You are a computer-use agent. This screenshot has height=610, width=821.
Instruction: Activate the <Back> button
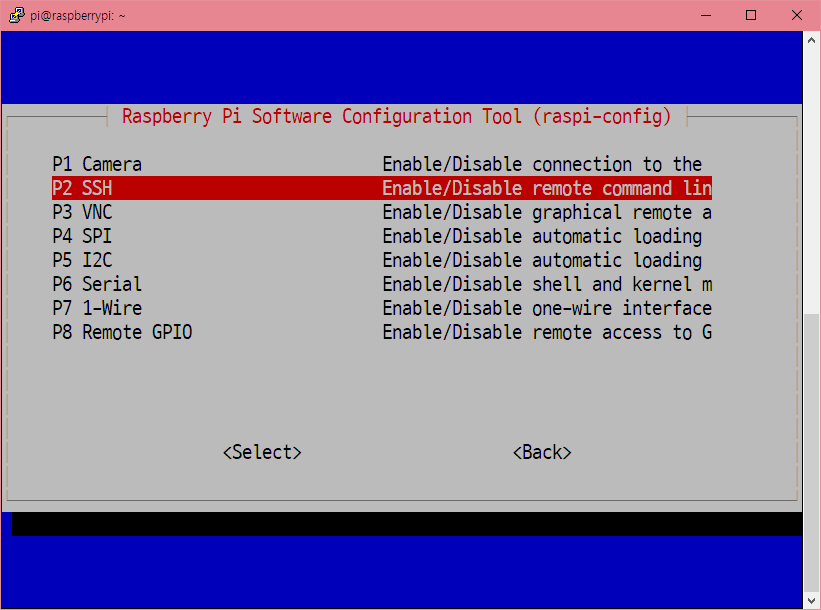tap(542, 452)
